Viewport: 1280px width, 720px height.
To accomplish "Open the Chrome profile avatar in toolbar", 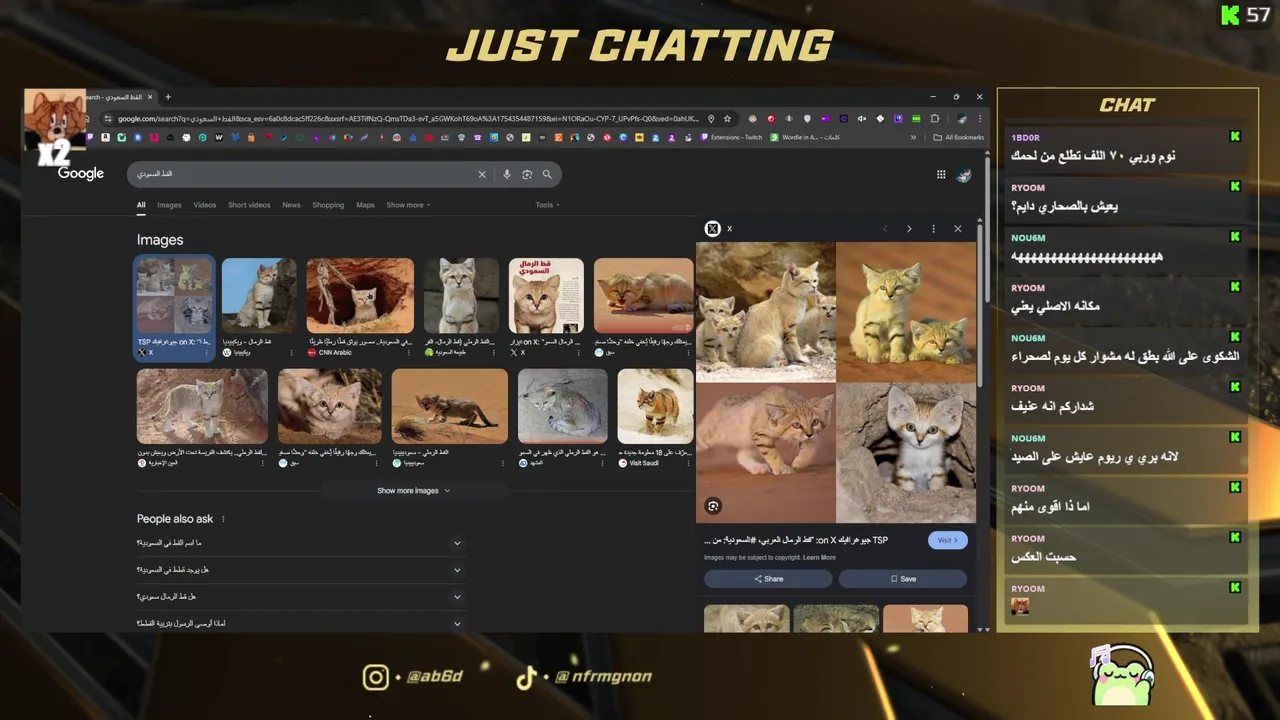I will (x=961, y=118).
